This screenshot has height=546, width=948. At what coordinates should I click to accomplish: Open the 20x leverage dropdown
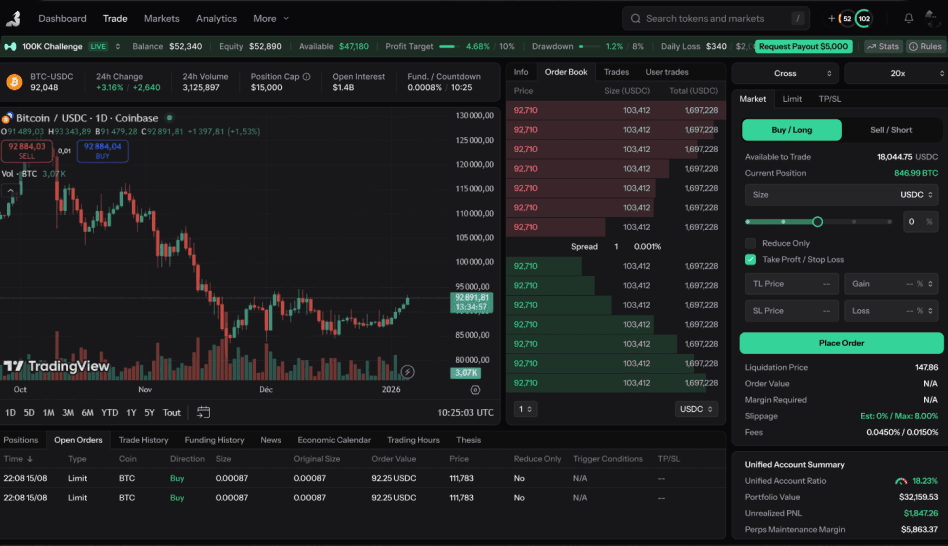click(x=897, y=73)
